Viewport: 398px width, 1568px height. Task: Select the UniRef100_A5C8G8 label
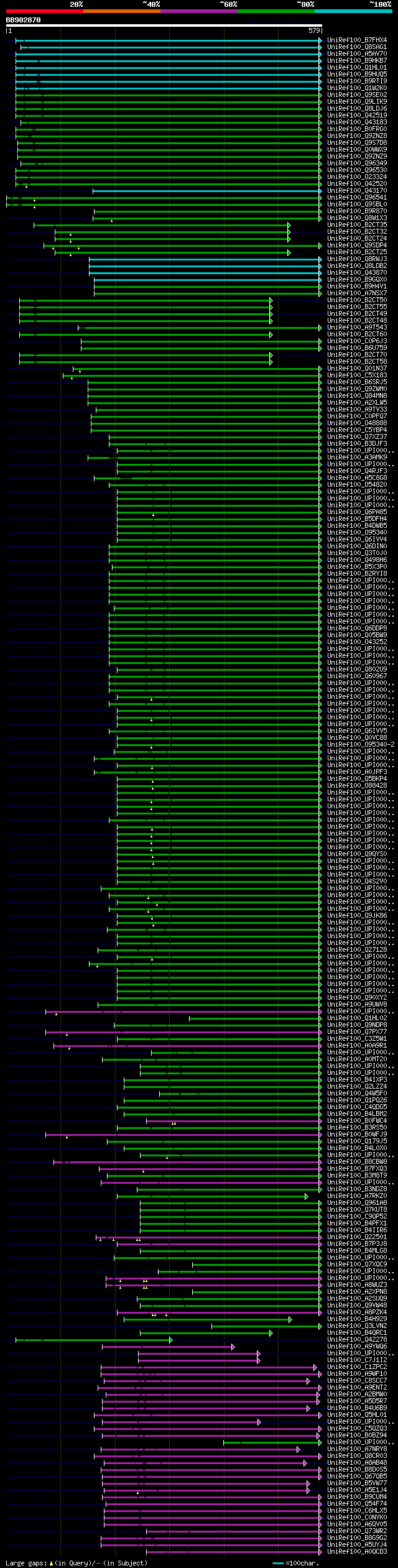tap(357, 478)
